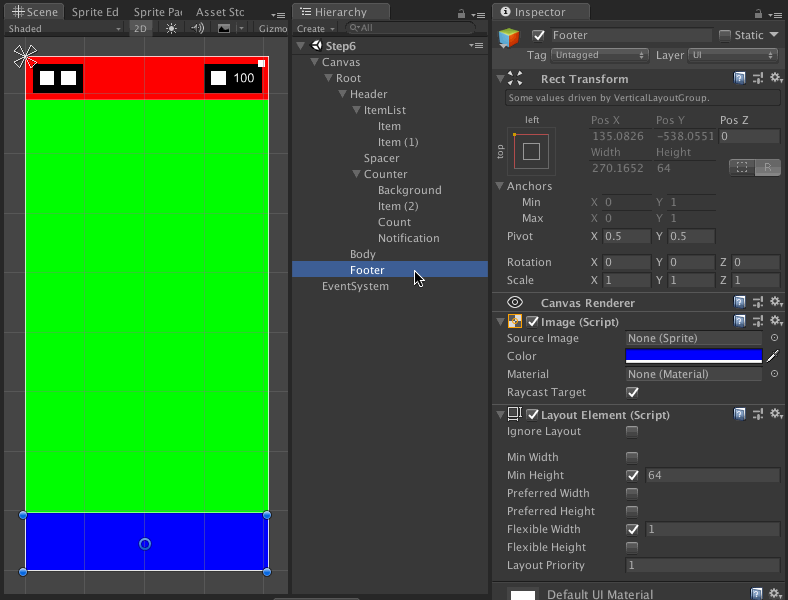
Task: Collapse the ItemList tree node
Action: [x=357, y=110]
